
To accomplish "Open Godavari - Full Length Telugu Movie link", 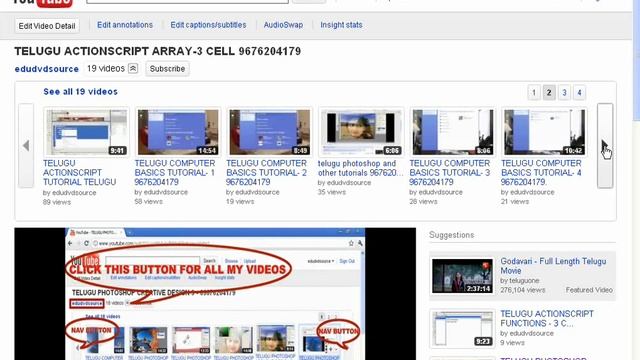I will 553,266.
